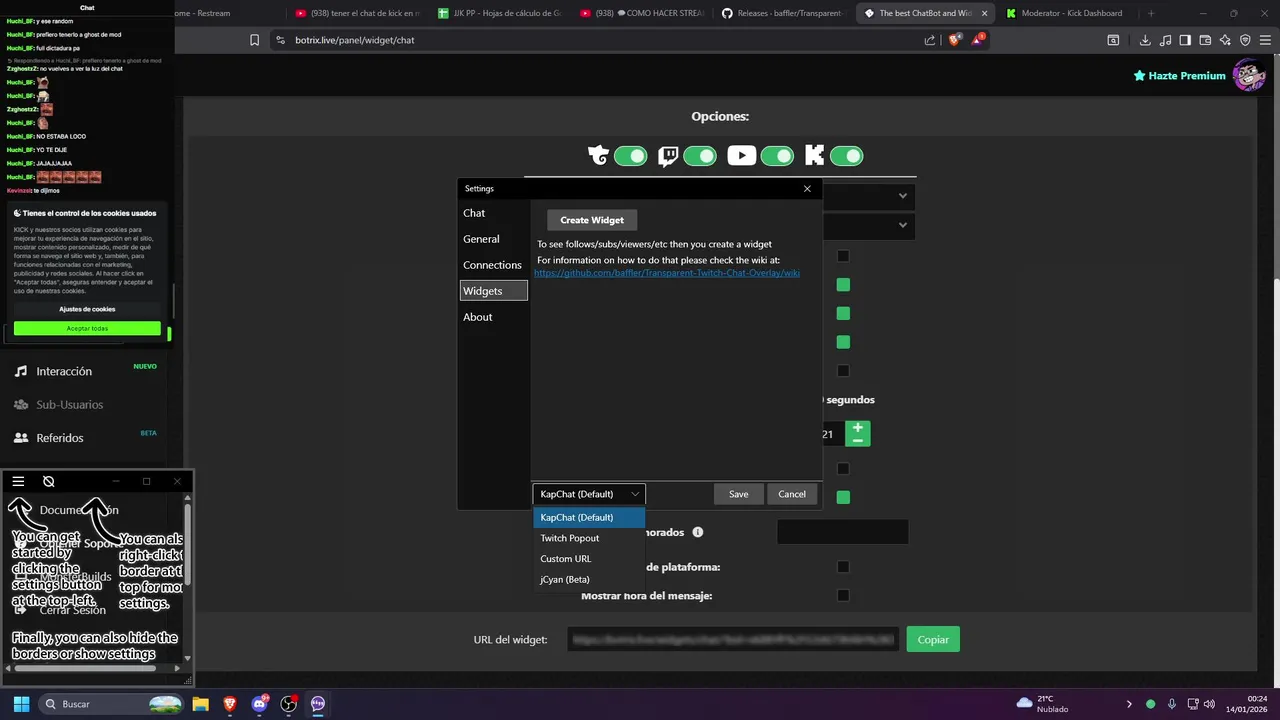Open 'Interacción' in the sidebar

tap(64, 371)
